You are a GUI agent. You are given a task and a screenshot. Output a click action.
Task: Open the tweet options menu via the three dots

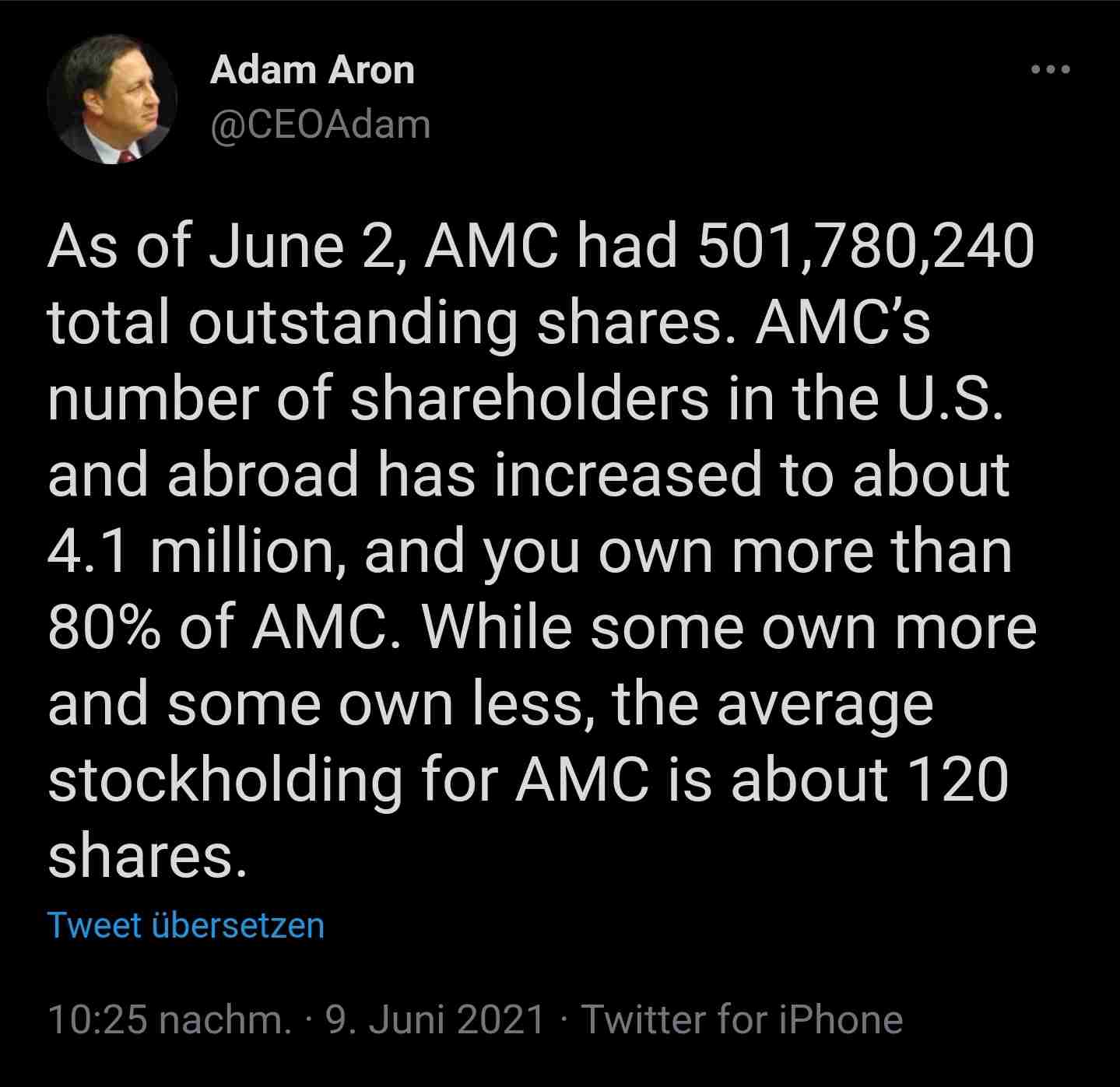click(1047, 68)
